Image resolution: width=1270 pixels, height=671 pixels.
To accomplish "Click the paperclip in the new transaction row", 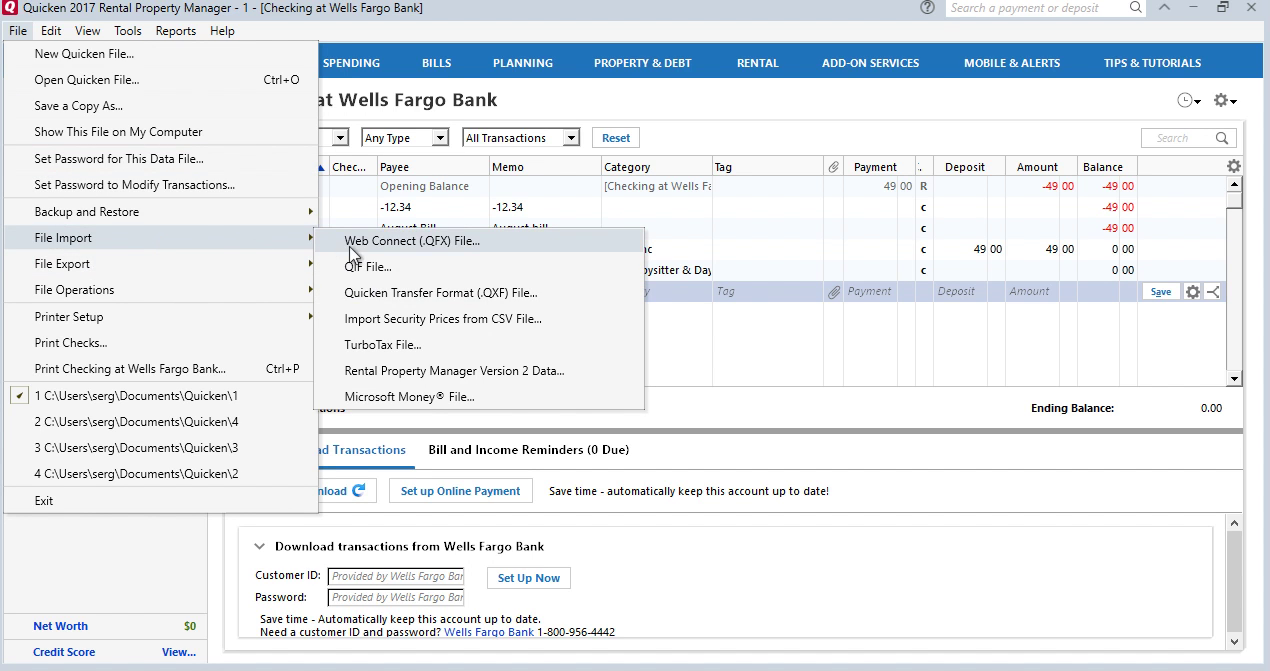I will click(x=834, y=292).
